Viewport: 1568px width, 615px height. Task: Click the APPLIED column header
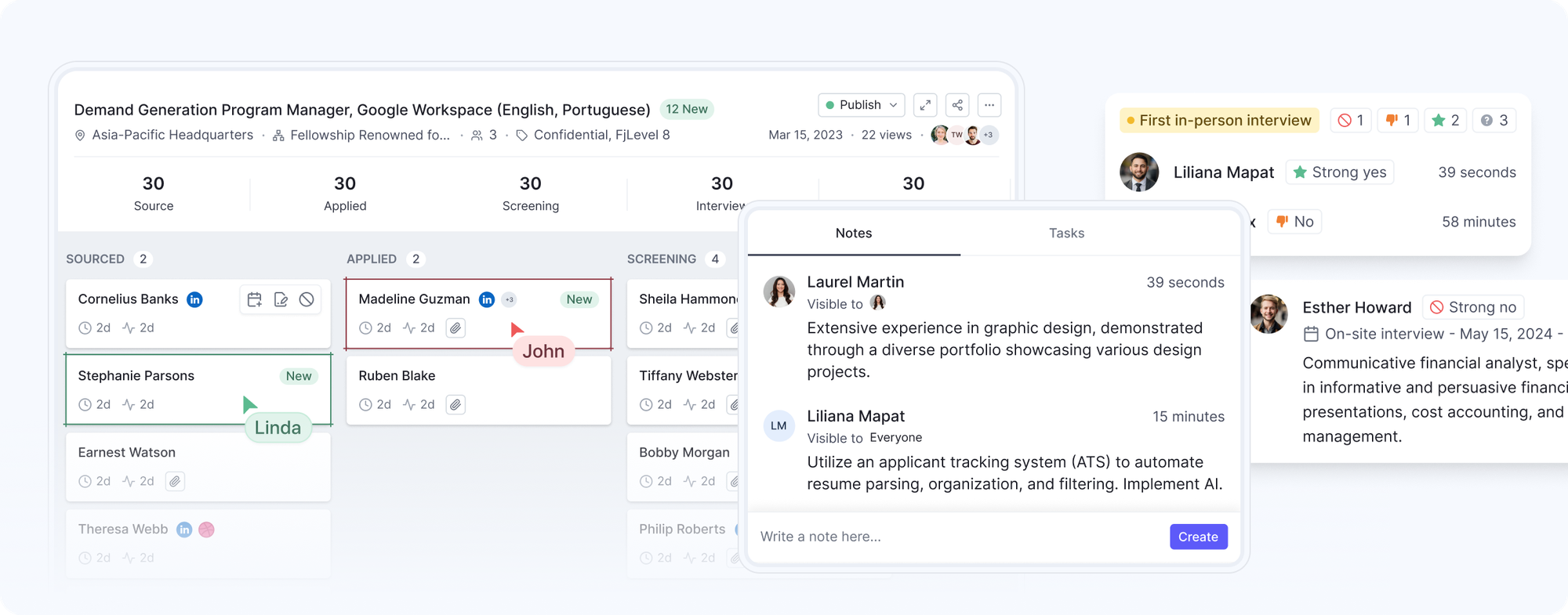(x=372, y=259)
